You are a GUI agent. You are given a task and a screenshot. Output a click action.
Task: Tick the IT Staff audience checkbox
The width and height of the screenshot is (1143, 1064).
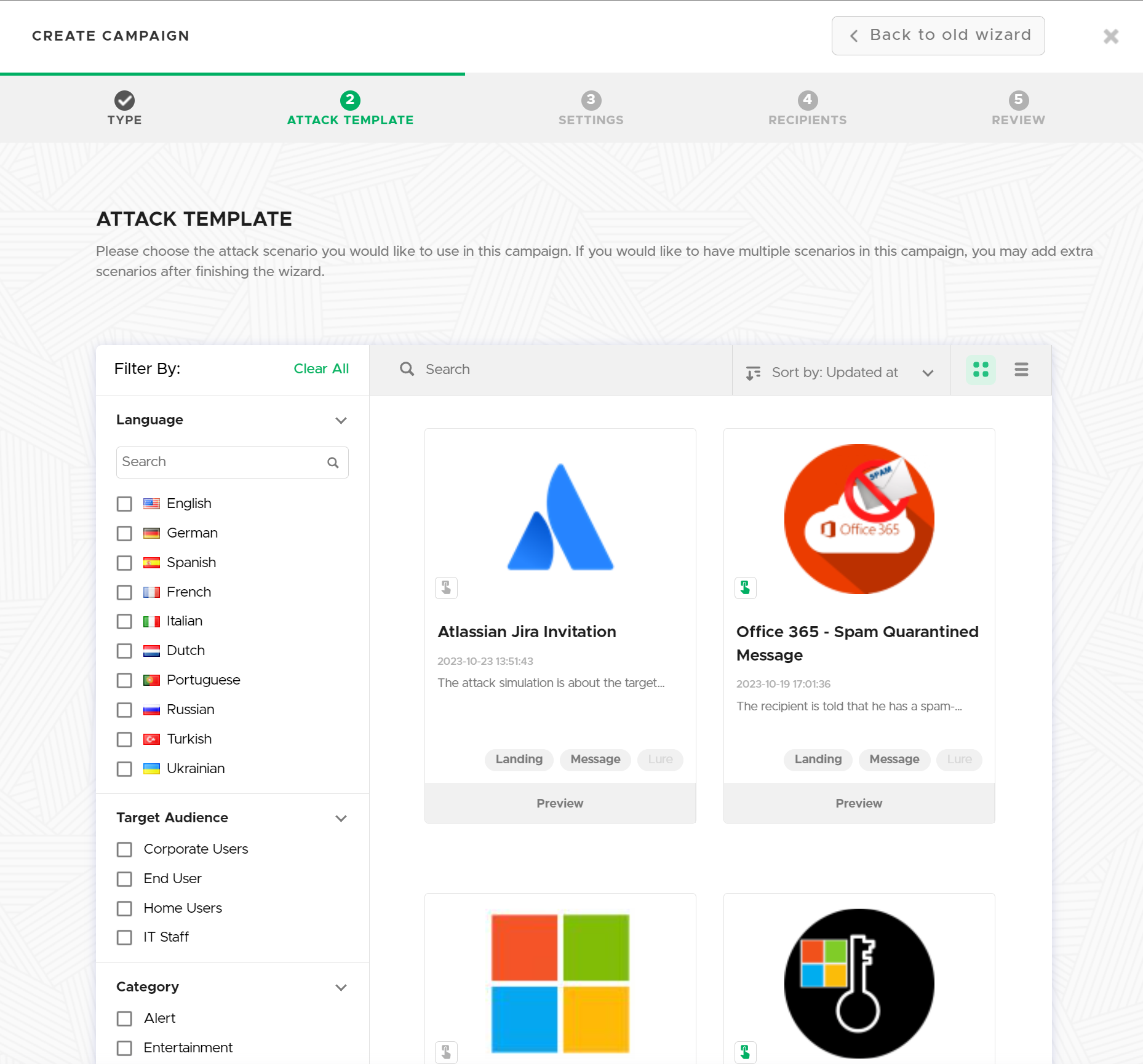tap(124, 937)
